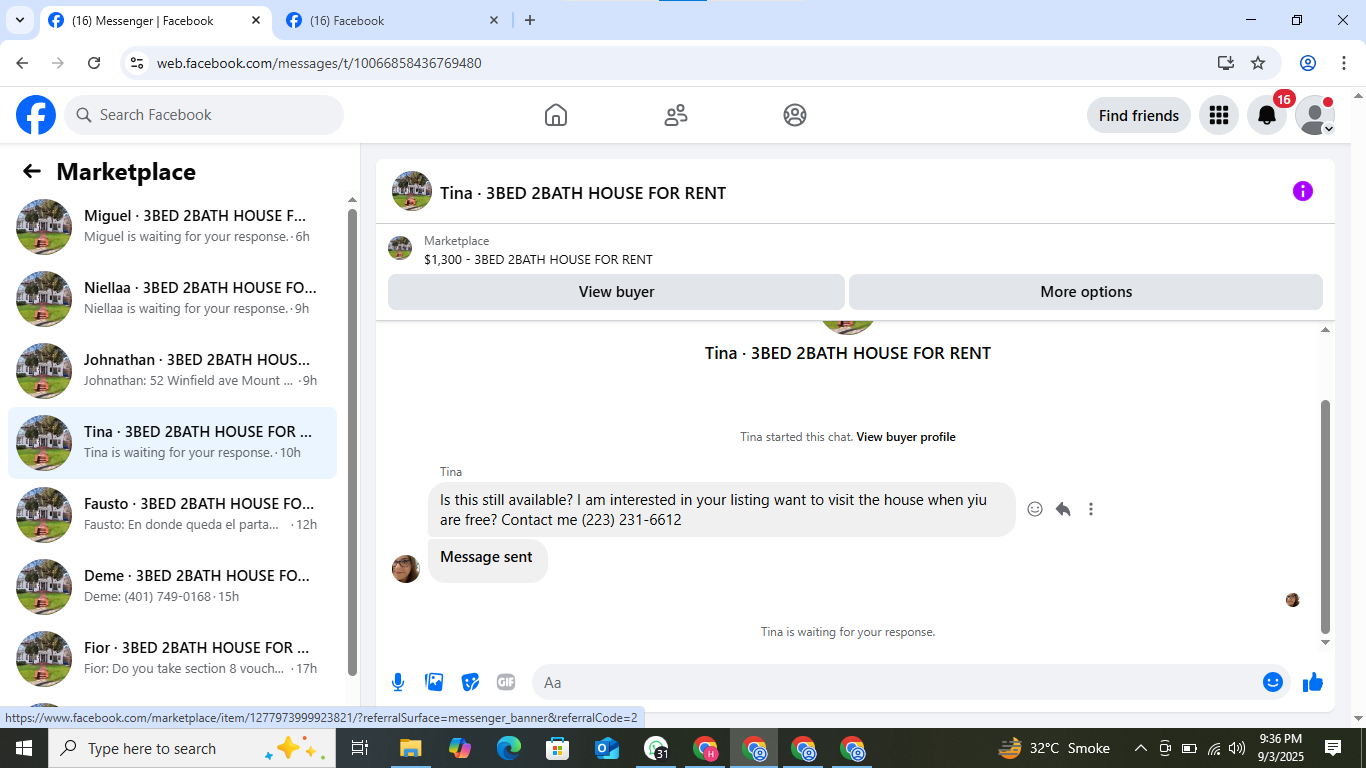Open Microsoft Edge from taskbar
Image resolution: width=1366 pixels, height=768 pixels.
(x=509, y=748)
